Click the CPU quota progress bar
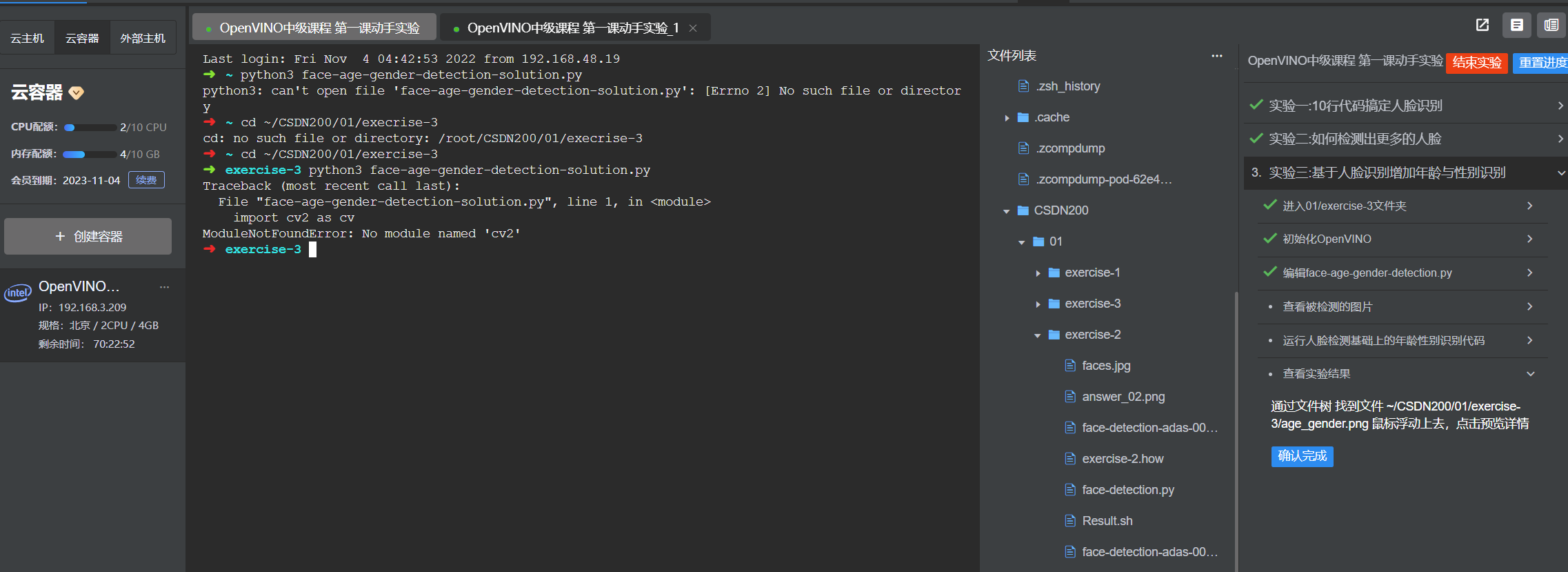 (x=90, y=128)
